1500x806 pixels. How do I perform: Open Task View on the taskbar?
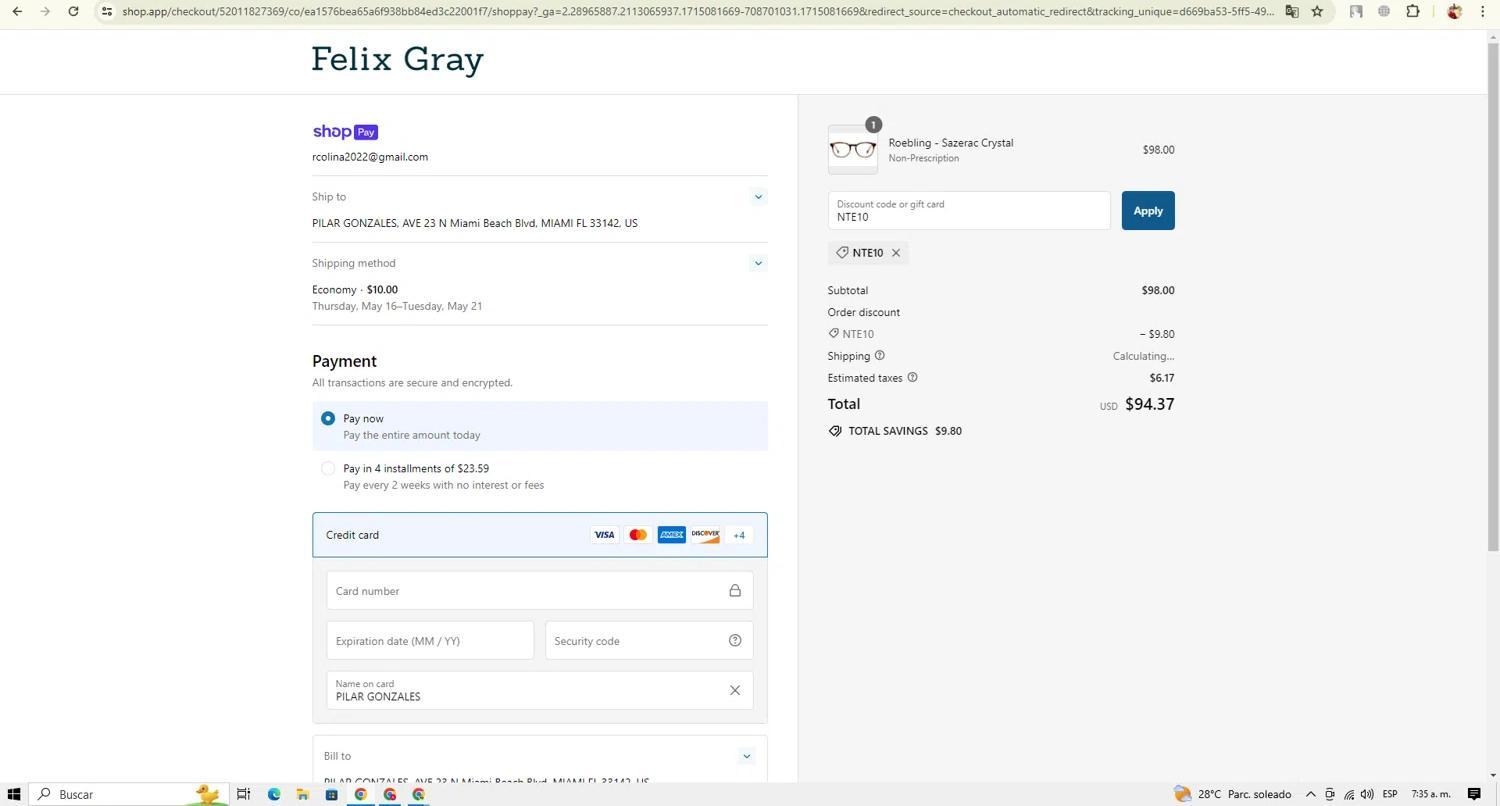point(243,794)
